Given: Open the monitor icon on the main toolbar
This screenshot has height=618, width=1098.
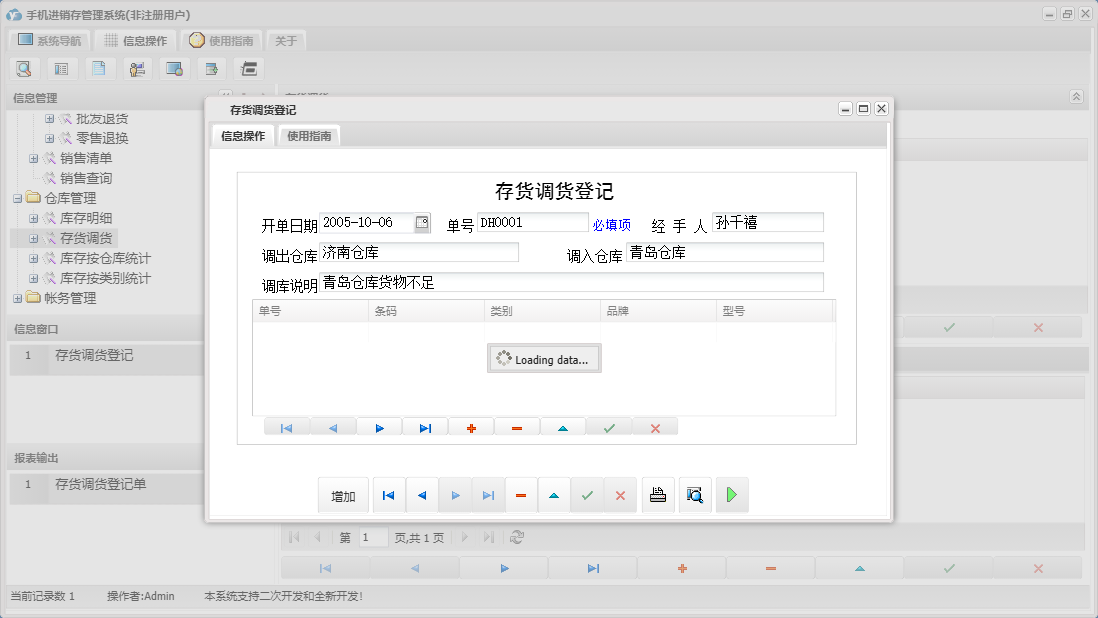Looking at the screenshot, I should [174, 68].
